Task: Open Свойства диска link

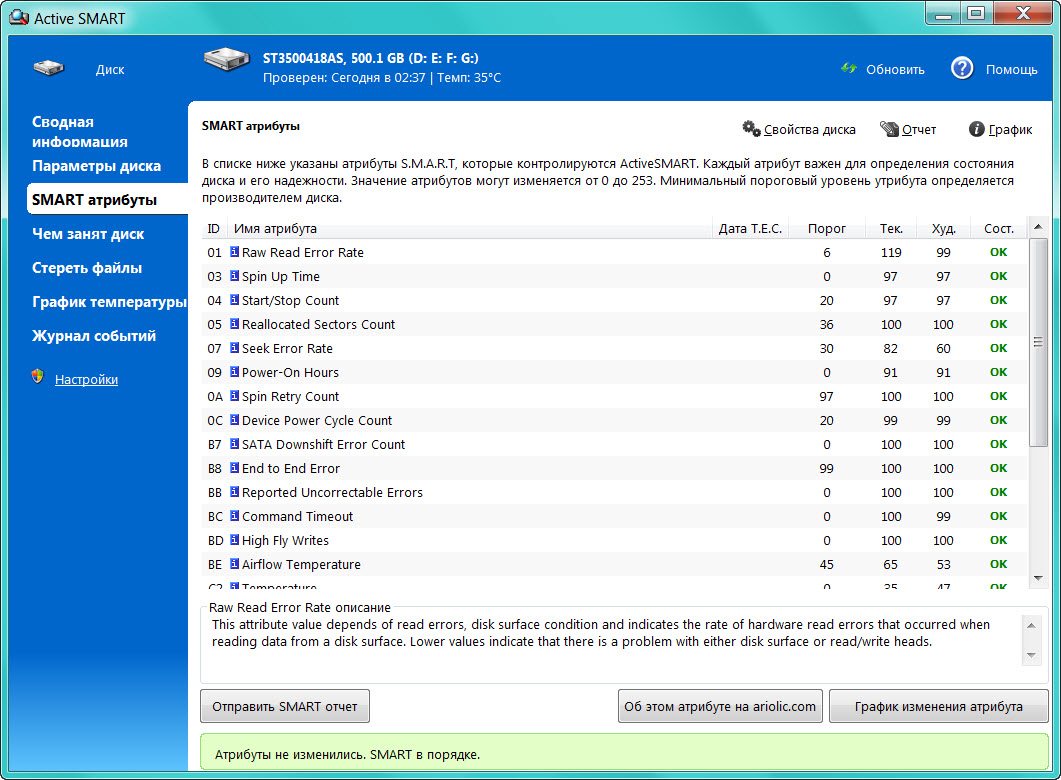Action: [809, 129]
